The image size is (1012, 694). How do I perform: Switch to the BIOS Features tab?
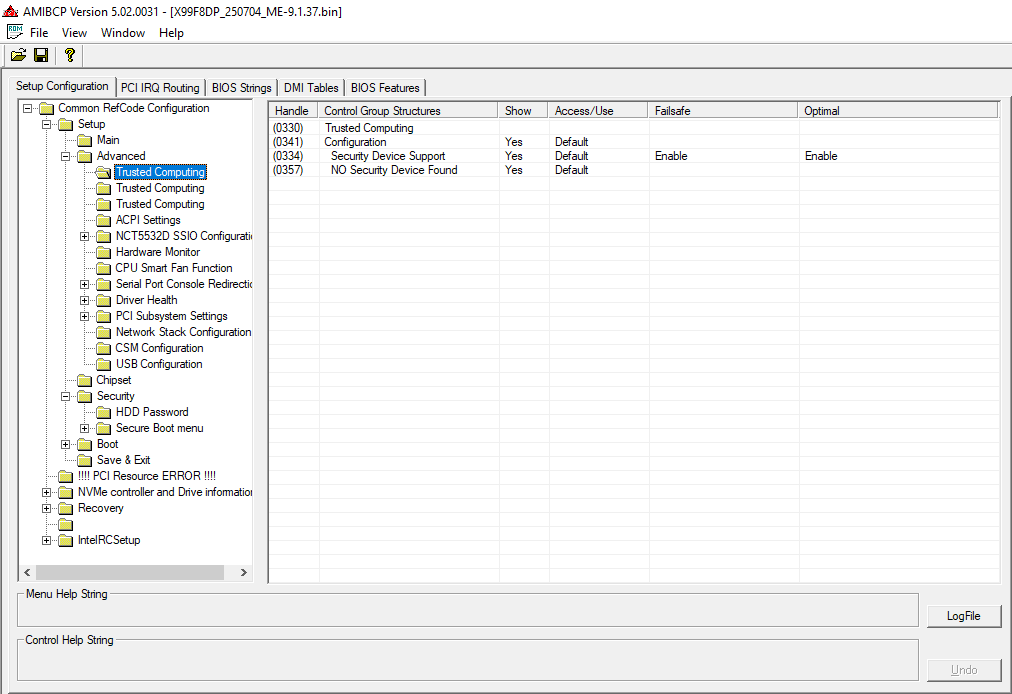pyautogui.click(x=385, y=88)
